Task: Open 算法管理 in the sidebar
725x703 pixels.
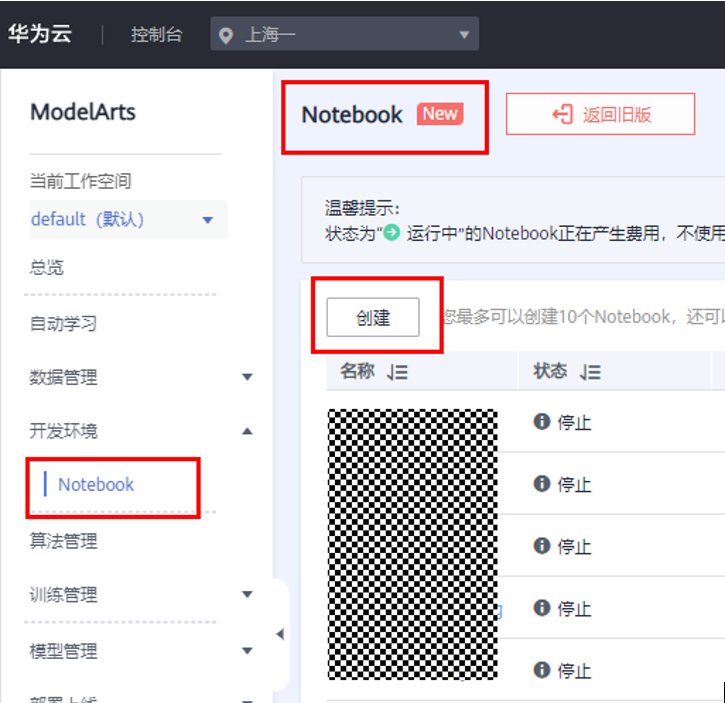Action: pos(63,541)
